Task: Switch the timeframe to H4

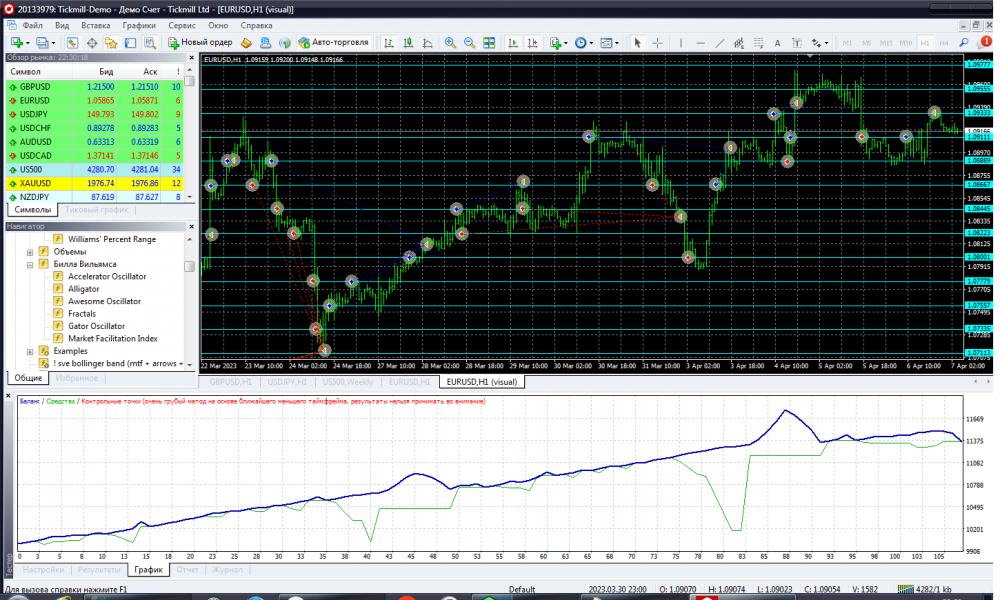Action: point(944,43)
